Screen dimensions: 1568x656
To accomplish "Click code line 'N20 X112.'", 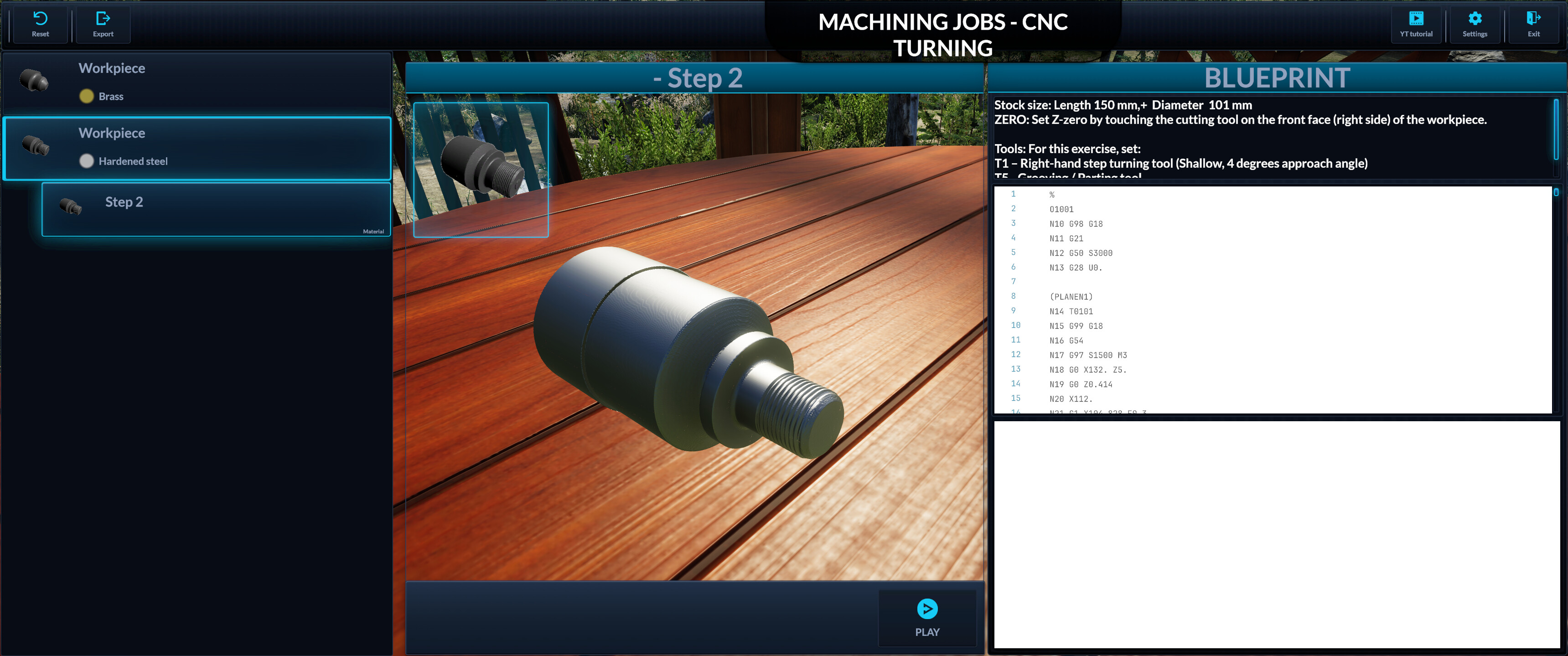I will 1071,399.
